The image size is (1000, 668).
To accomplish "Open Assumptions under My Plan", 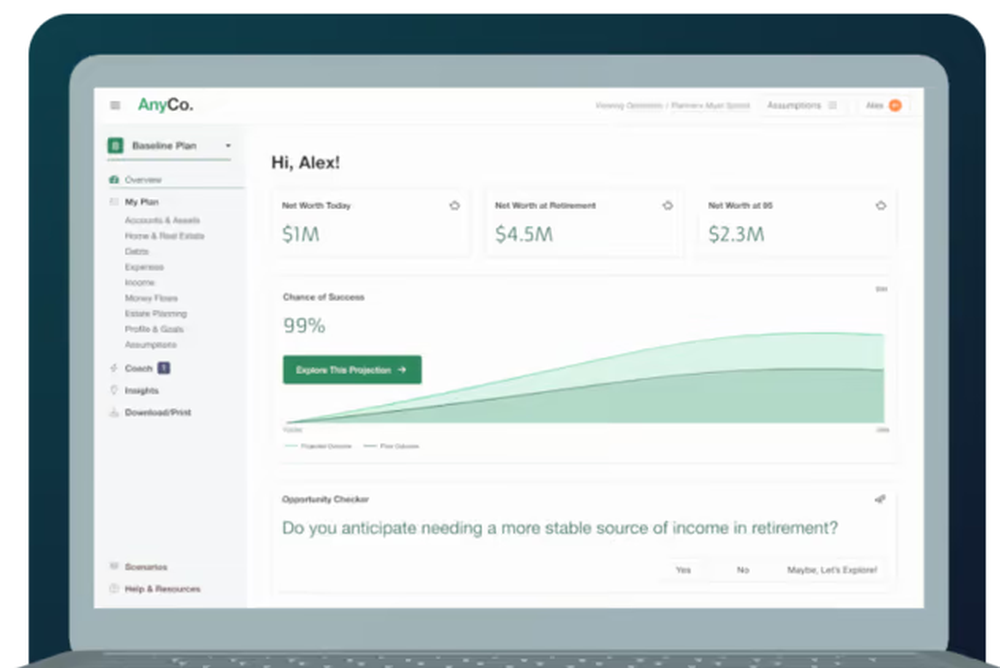I will point(151,345).
